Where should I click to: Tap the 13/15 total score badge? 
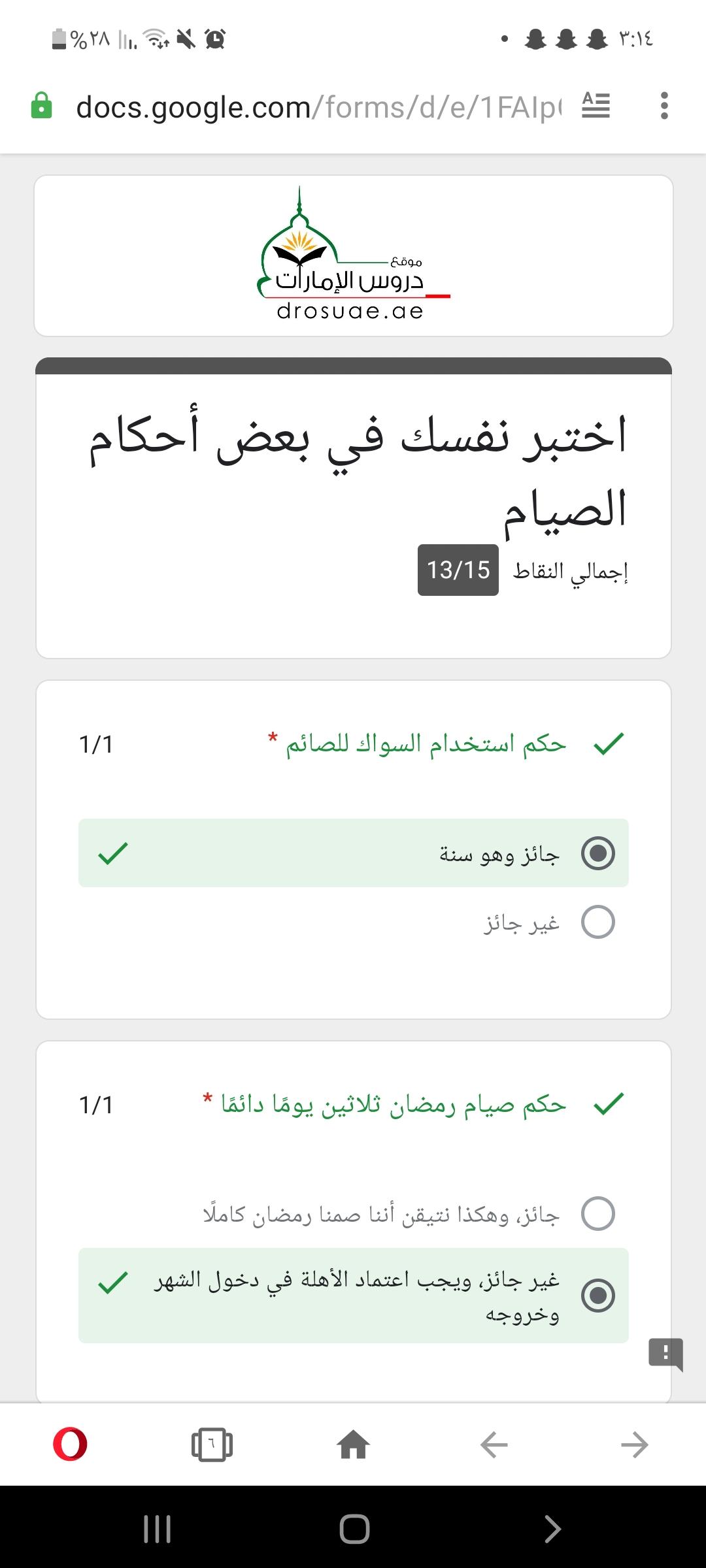point(458,570)
